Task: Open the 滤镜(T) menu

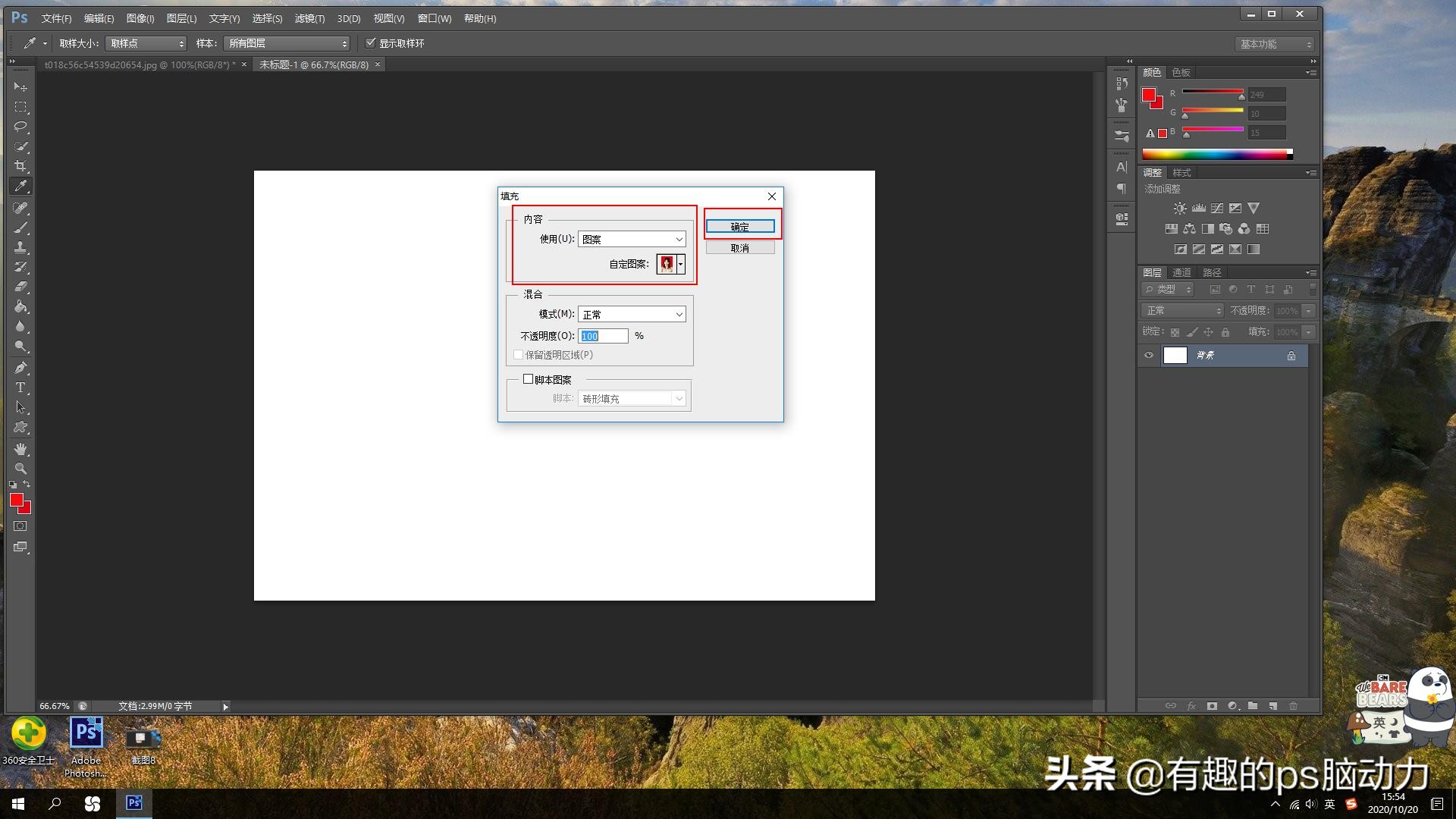Action: (309, 18)
